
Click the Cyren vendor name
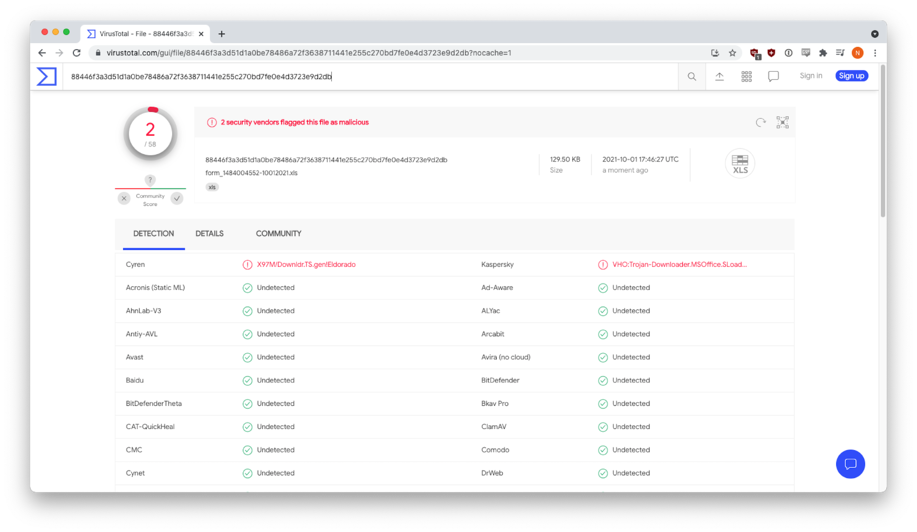tap(135, 265)
